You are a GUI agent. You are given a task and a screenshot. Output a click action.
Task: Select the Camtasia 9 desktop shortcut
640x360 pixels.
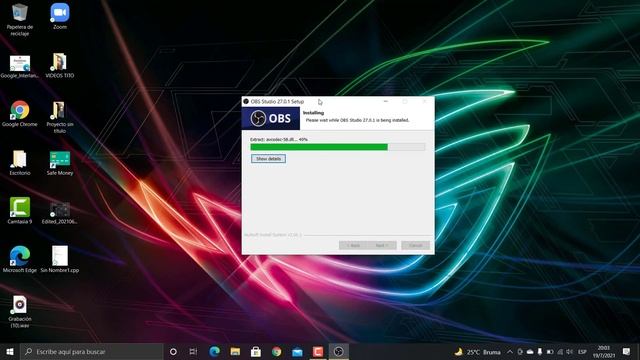coord(20,211)
